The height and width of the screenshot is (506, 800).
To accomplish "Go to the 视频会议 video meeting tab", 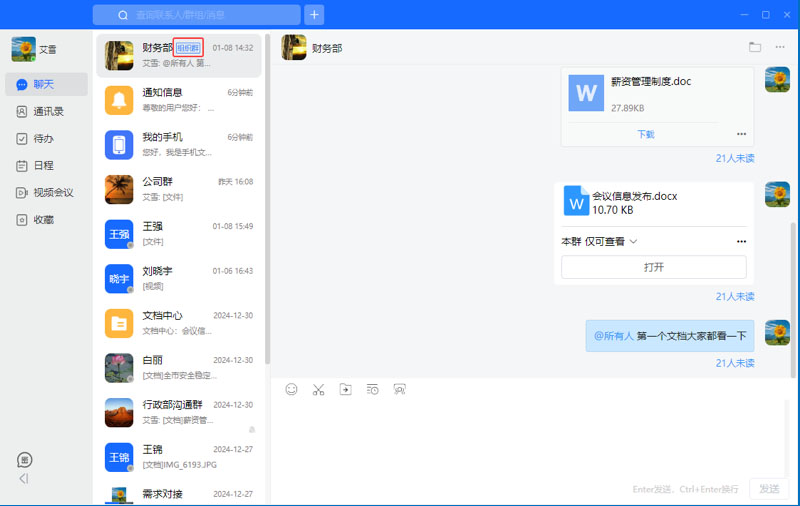I will (48, 192).
